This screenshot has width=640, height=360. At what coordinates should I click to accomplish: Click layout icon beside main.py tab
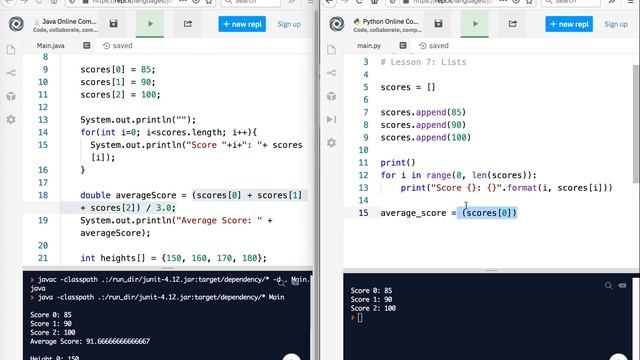click(403, 45)
